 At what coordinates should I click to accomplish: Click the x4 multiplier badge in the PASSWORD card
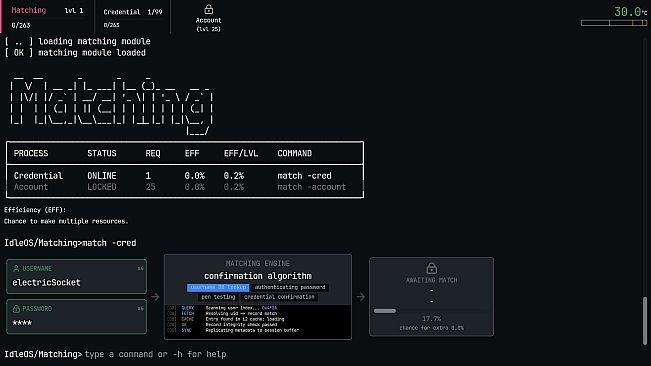(141, 309)
